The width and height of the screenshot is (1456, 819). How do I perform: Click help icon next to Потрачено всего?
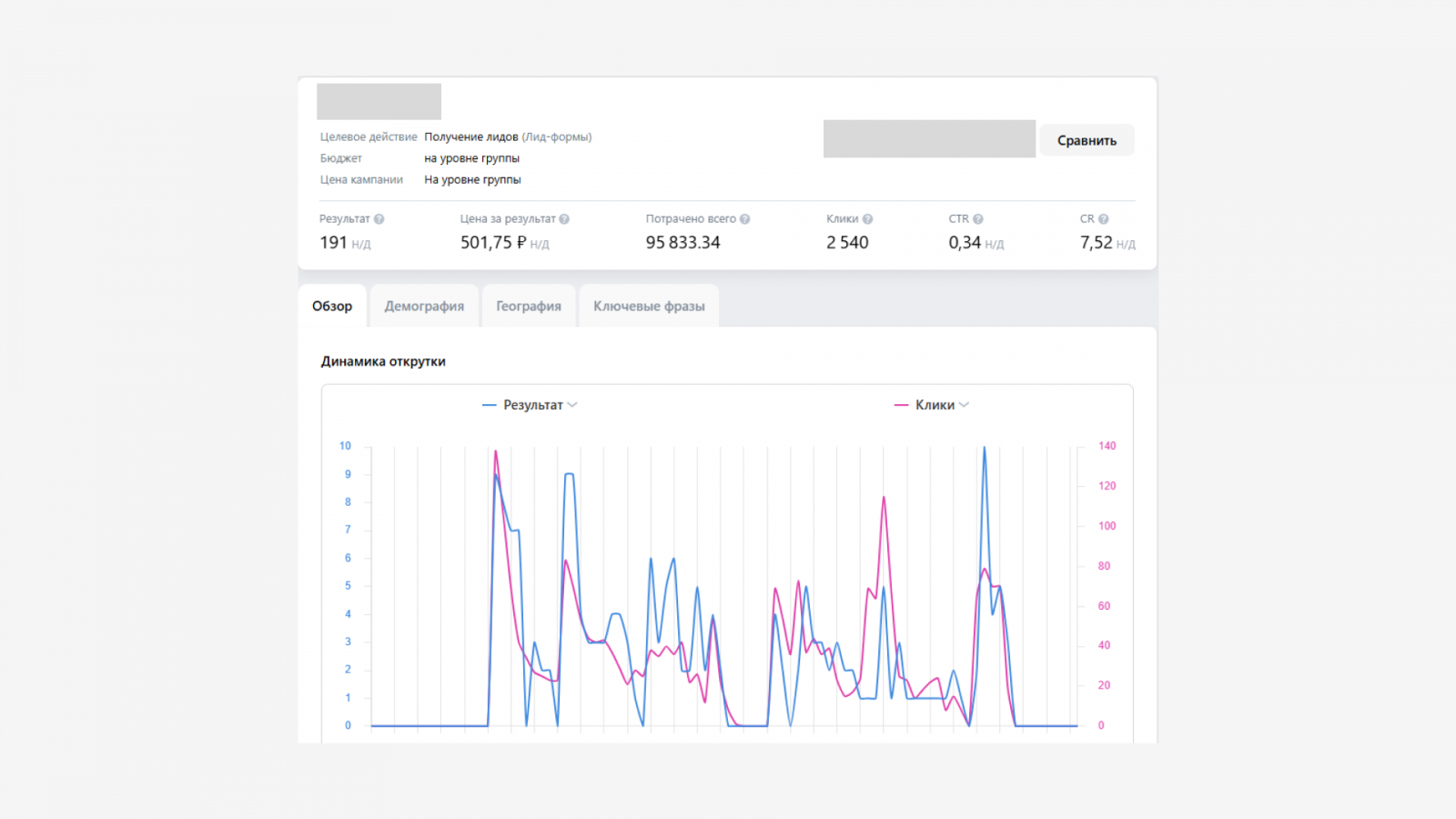[x=744, y=219]
